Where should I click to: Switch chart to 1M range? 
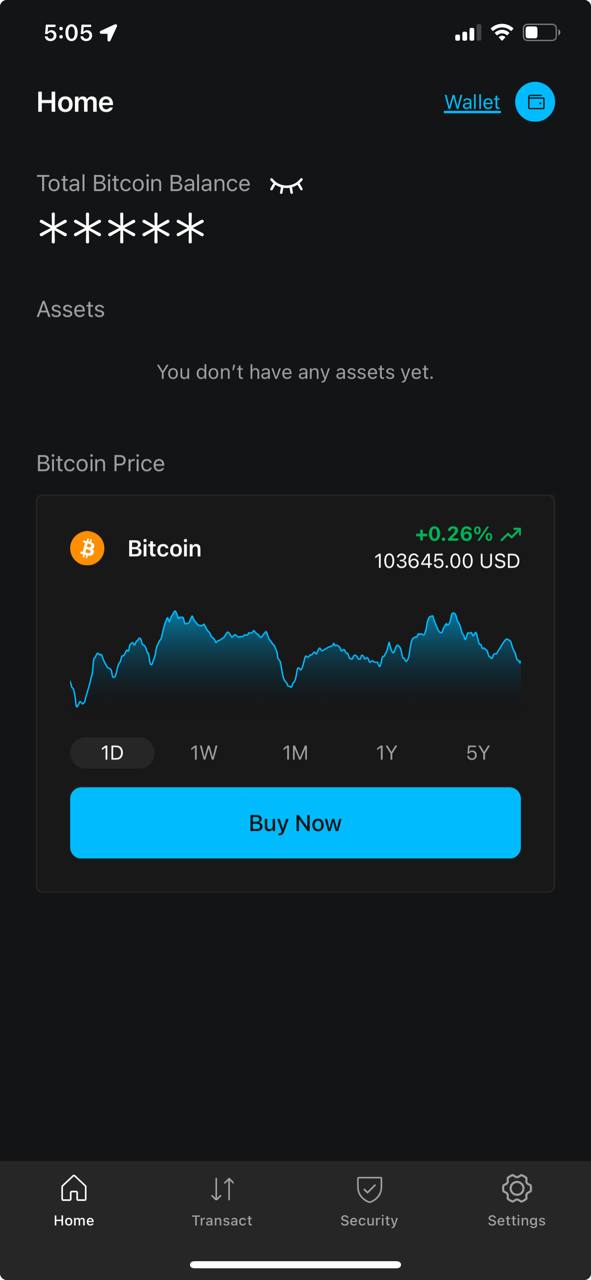(295, 753)
